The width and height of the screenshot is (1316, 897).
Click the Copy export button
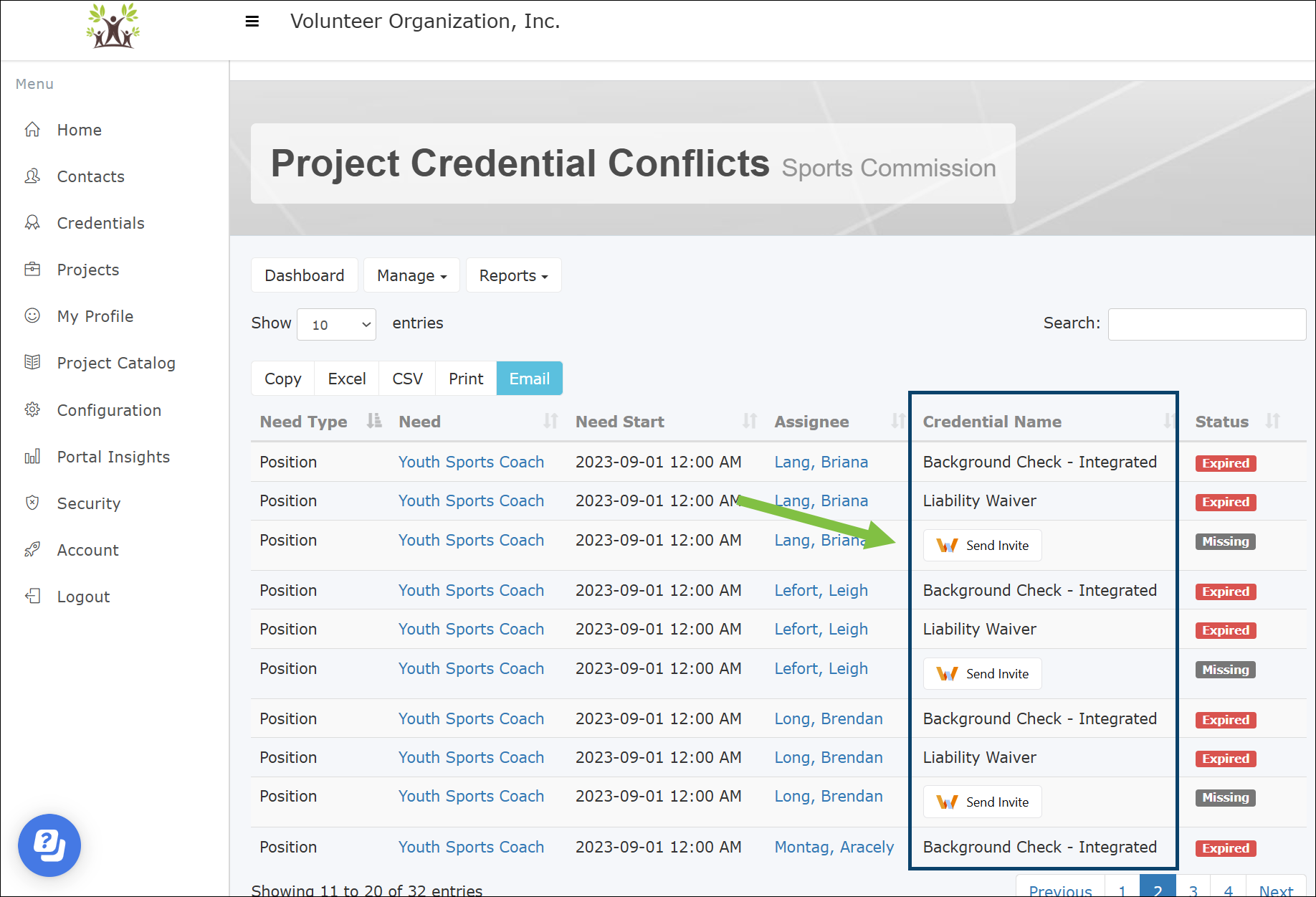pyautogui.click(x=283, y=379)
